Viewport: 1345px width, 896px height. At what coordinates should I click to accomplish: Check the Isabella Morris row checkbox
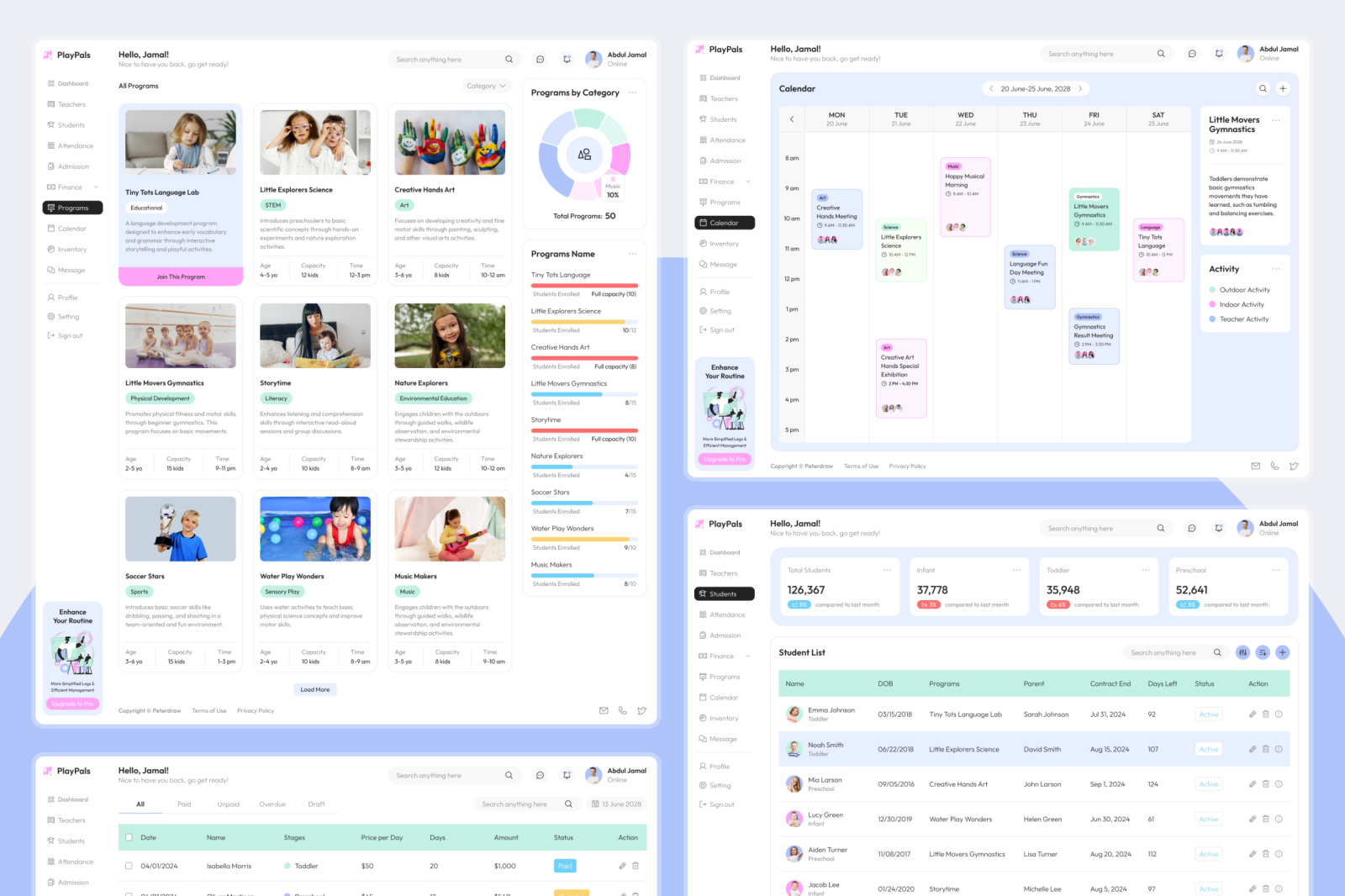(x=129, y=866)
